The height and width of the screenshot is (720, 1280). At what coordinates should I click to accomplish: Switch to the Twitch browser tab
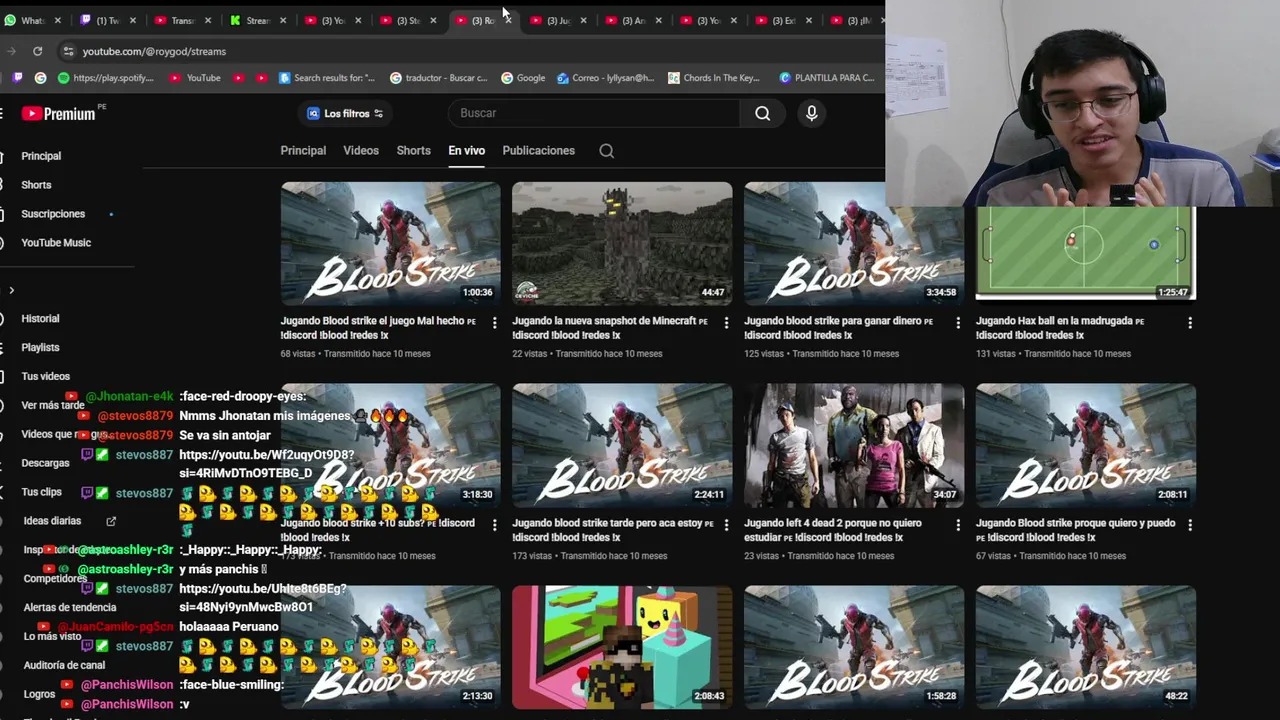108,20
